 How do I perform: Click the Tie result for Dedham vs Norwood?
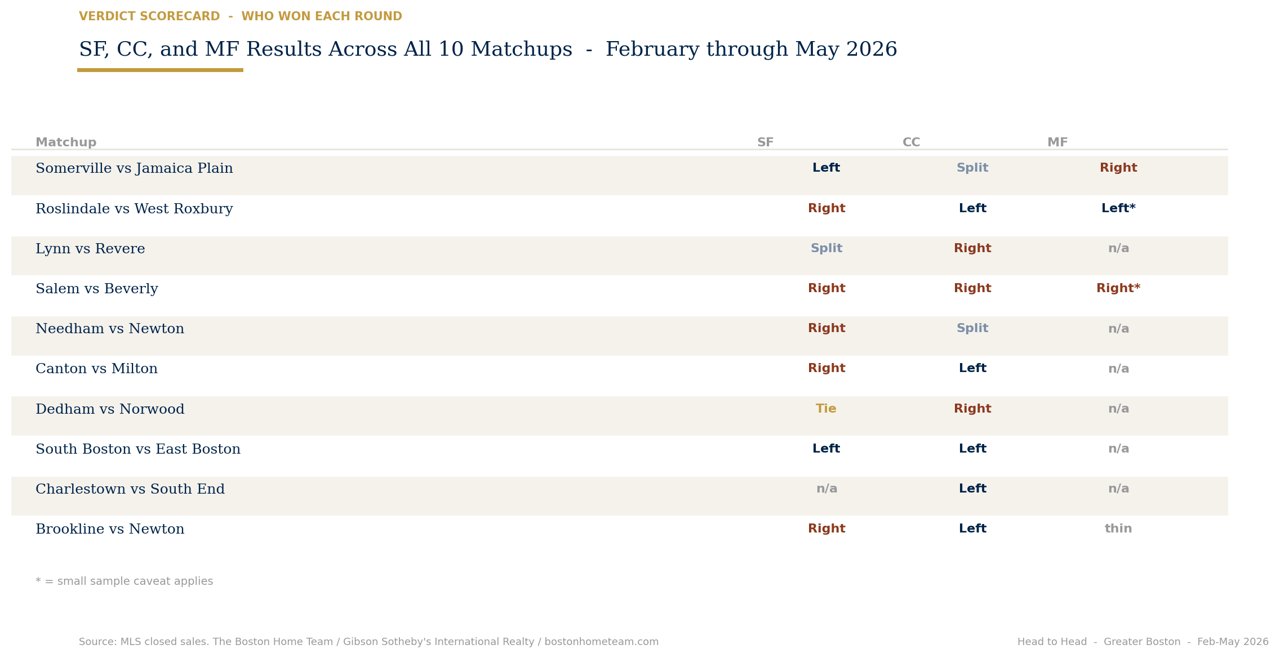click(x=826, y=409)
